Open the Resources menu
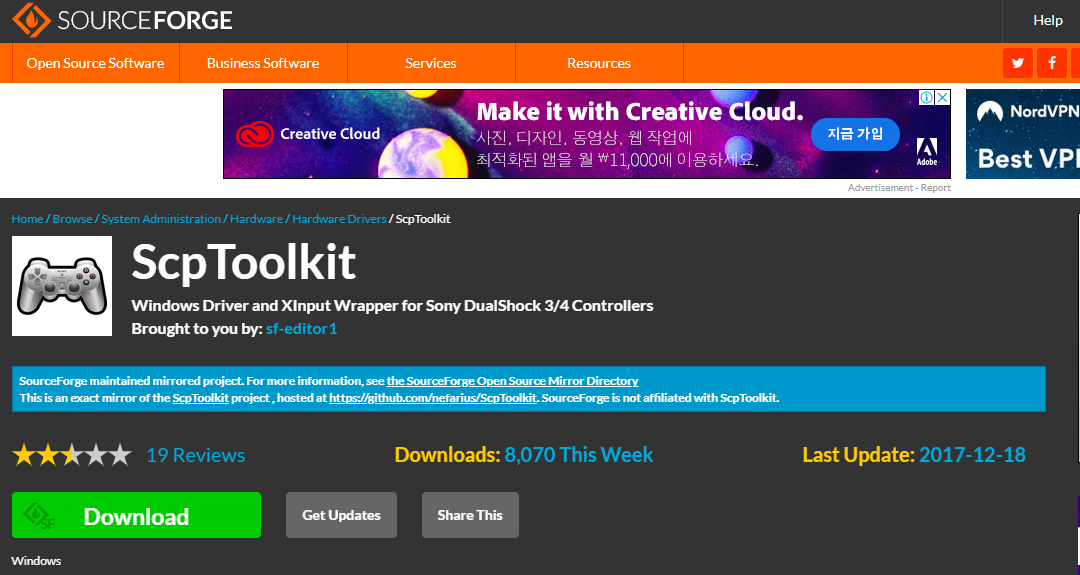The width and height of the screenshot is (1080, 575). coord(599,63)
